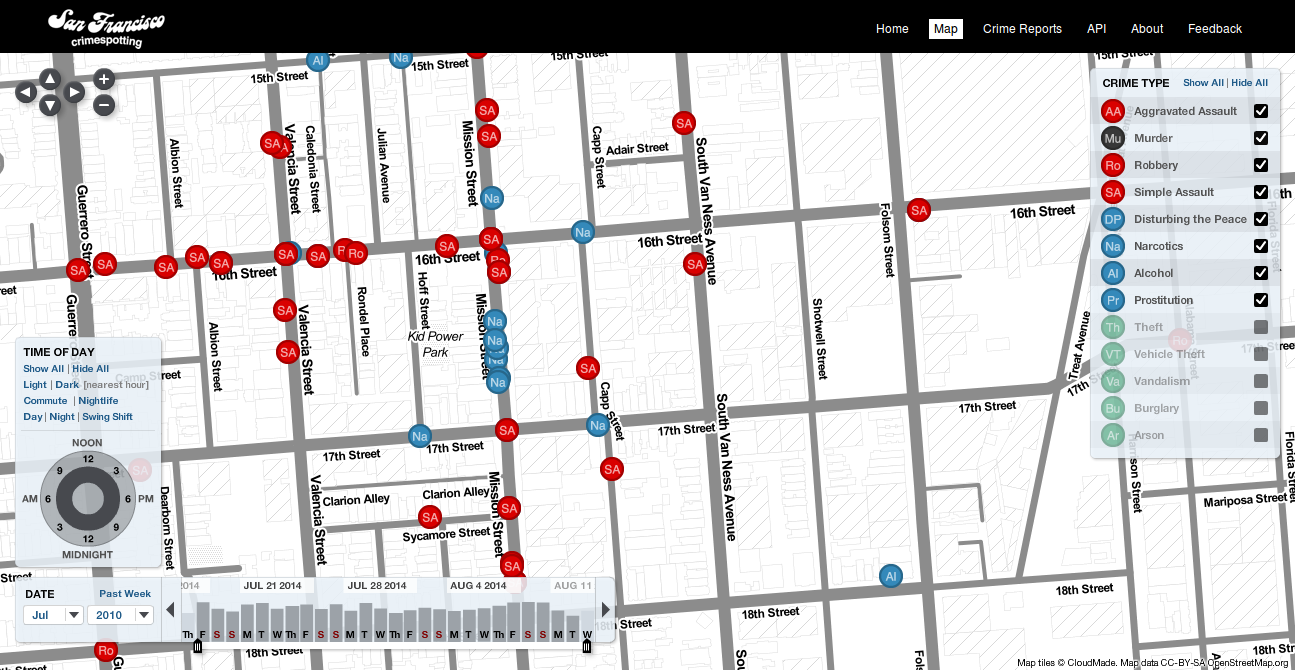Click the Theft Th legend icon
1295x670 pixels.
pos(1113,327)
